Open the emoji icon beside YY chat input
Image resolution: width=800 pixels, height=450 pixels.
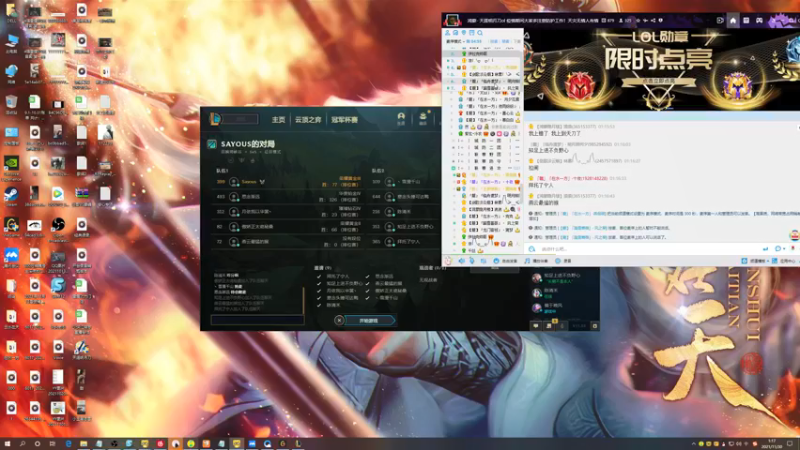click(532, 249)
